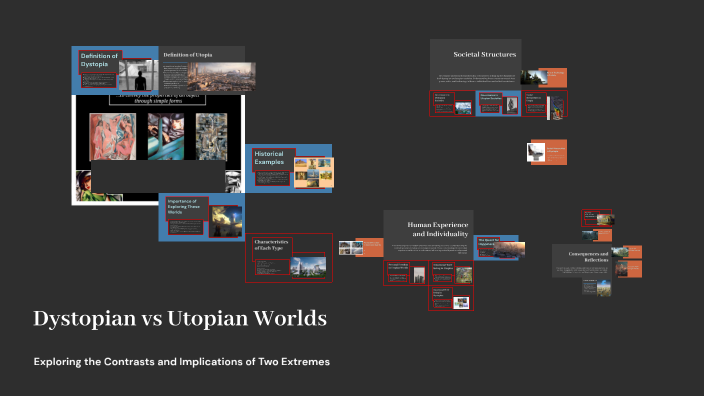Select the Definition of Utopia heading
This screenshot has height=396, width=704.
click(x=188, y=55)
